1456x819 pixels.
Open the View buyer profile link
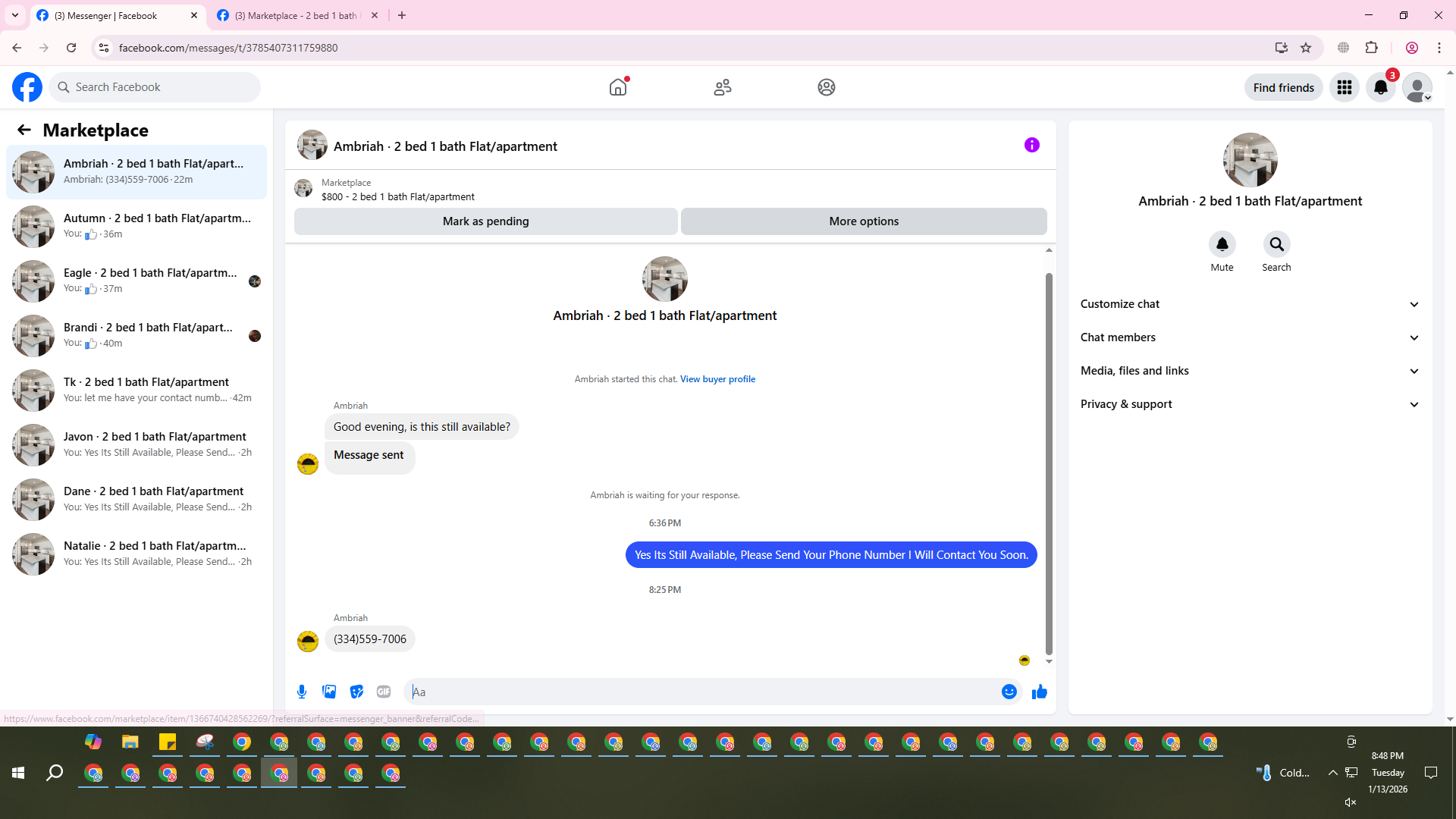pos(717,379)
